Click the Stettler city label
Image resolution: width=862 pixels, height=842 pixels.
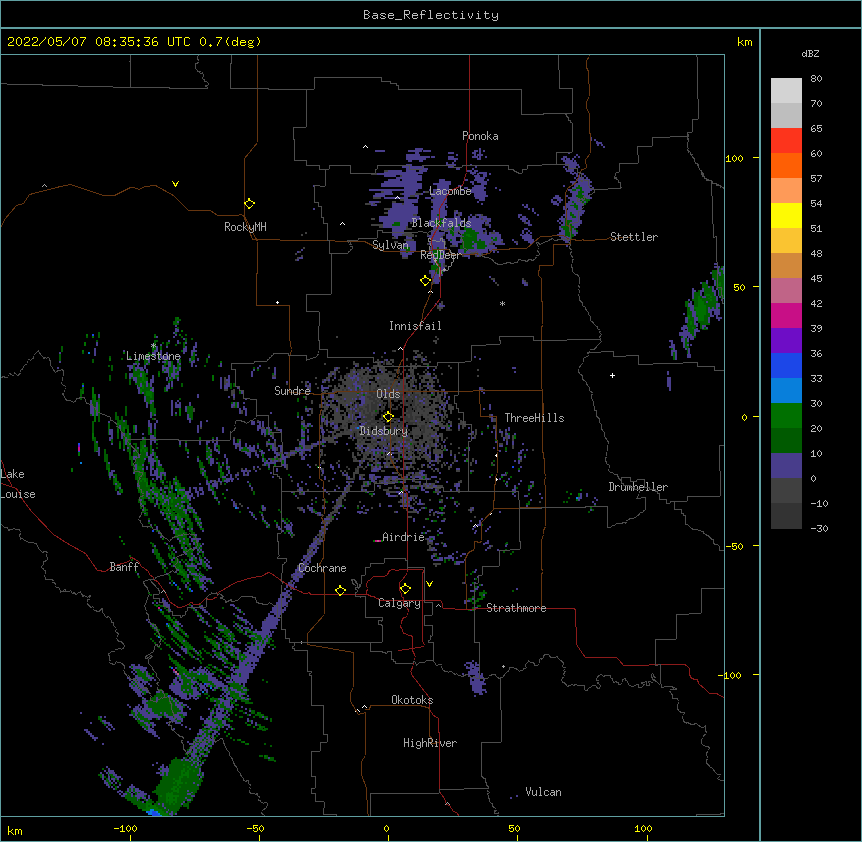[x=634, y=237]
